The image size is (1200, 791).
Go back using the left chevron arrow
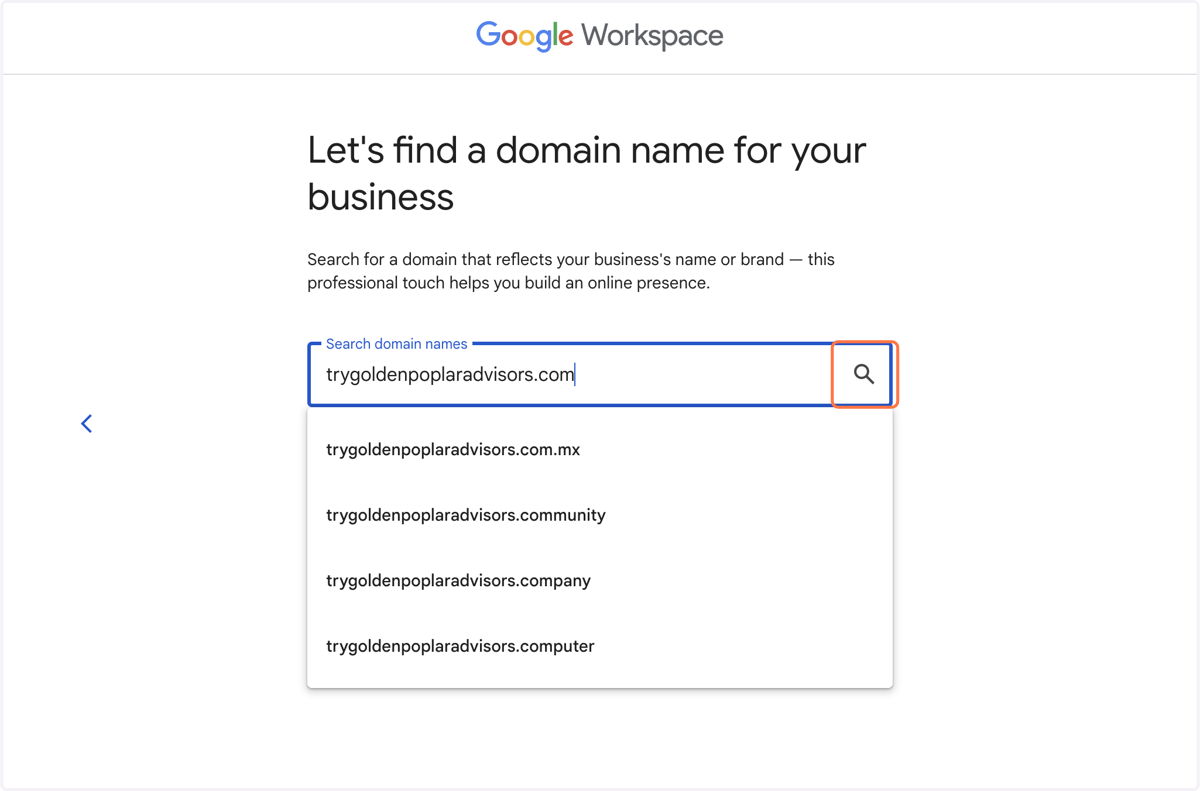coord(87,424)
